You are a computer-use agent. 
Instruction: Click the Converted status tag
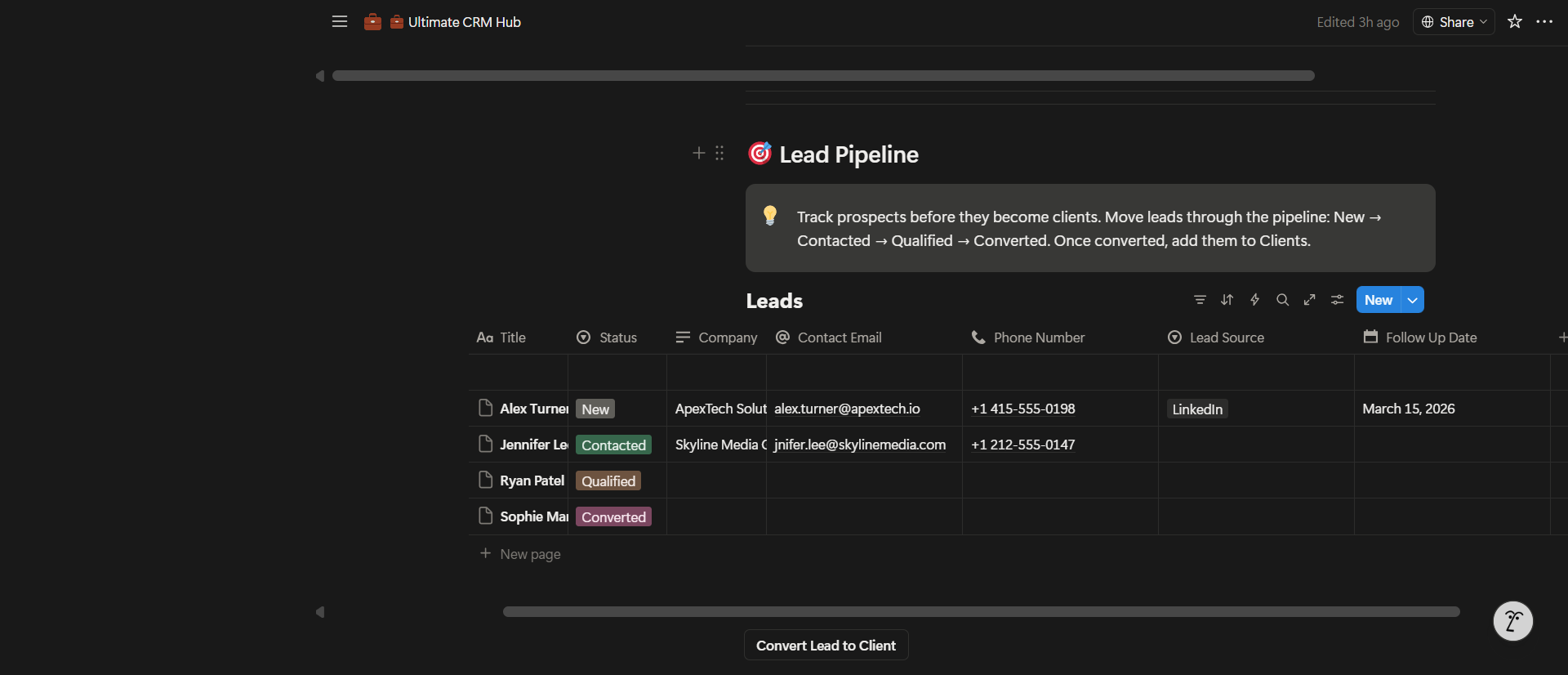click(x=613, y=517)
